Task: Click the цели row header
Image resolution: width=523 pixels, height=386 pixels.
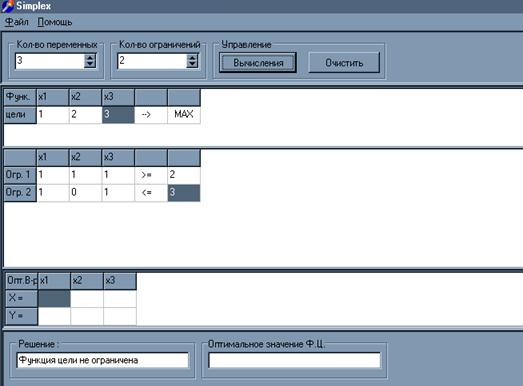Action: [x=20, y=115]
